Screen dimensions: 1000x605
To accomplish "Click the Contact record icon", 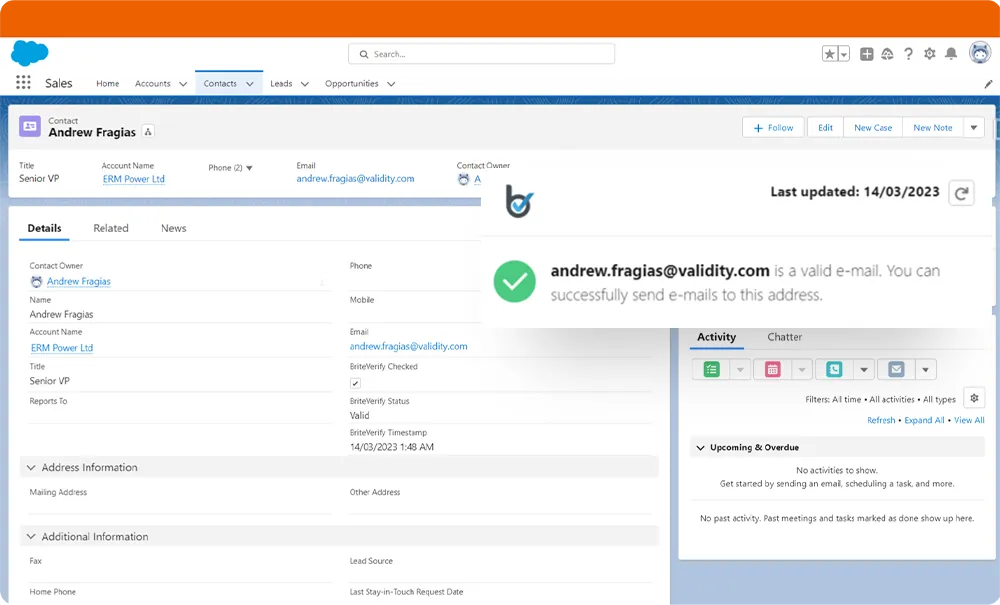I will (x=30, y=126).
